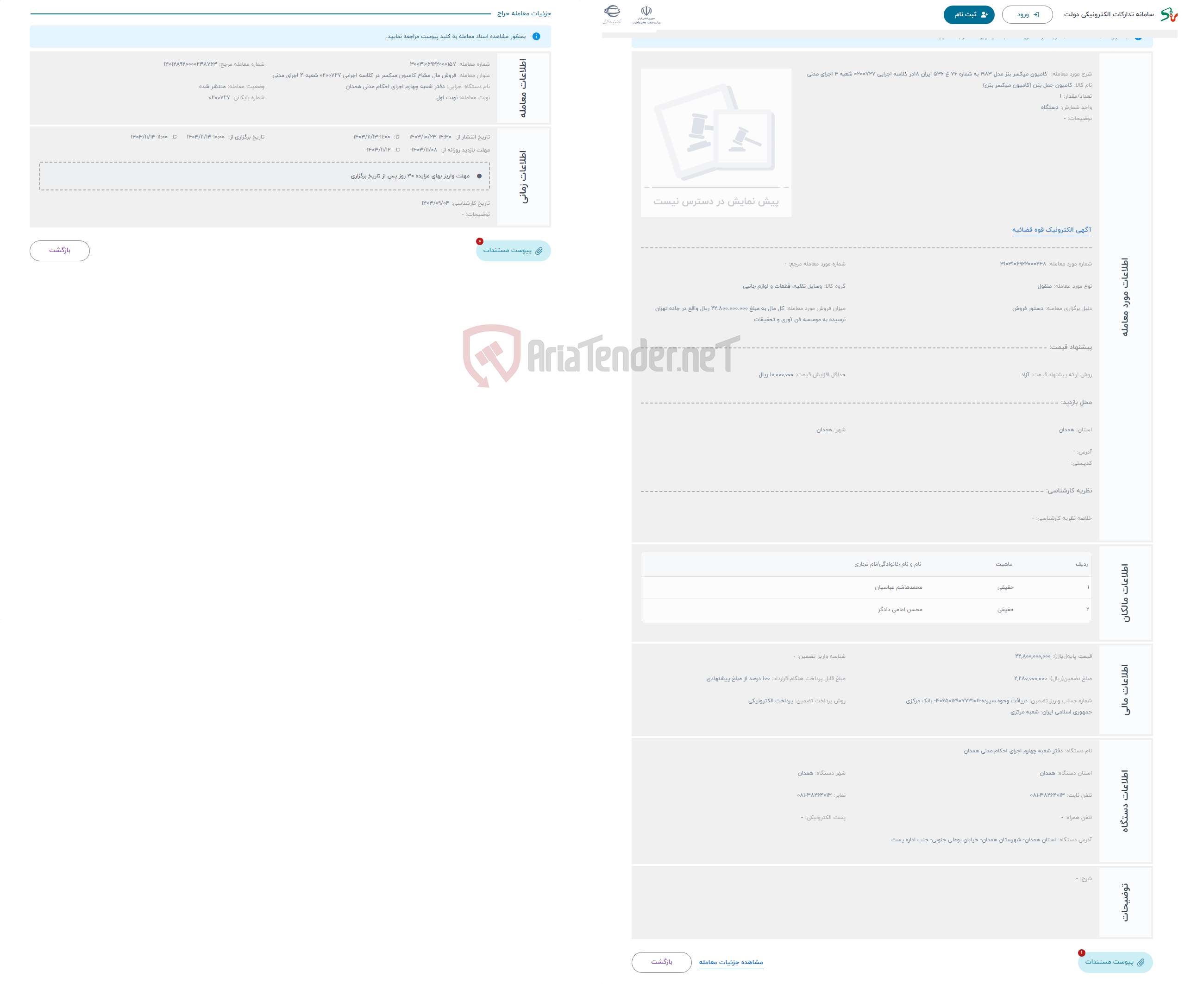Click the info alert icon near top notice

(x=538, y=37)
